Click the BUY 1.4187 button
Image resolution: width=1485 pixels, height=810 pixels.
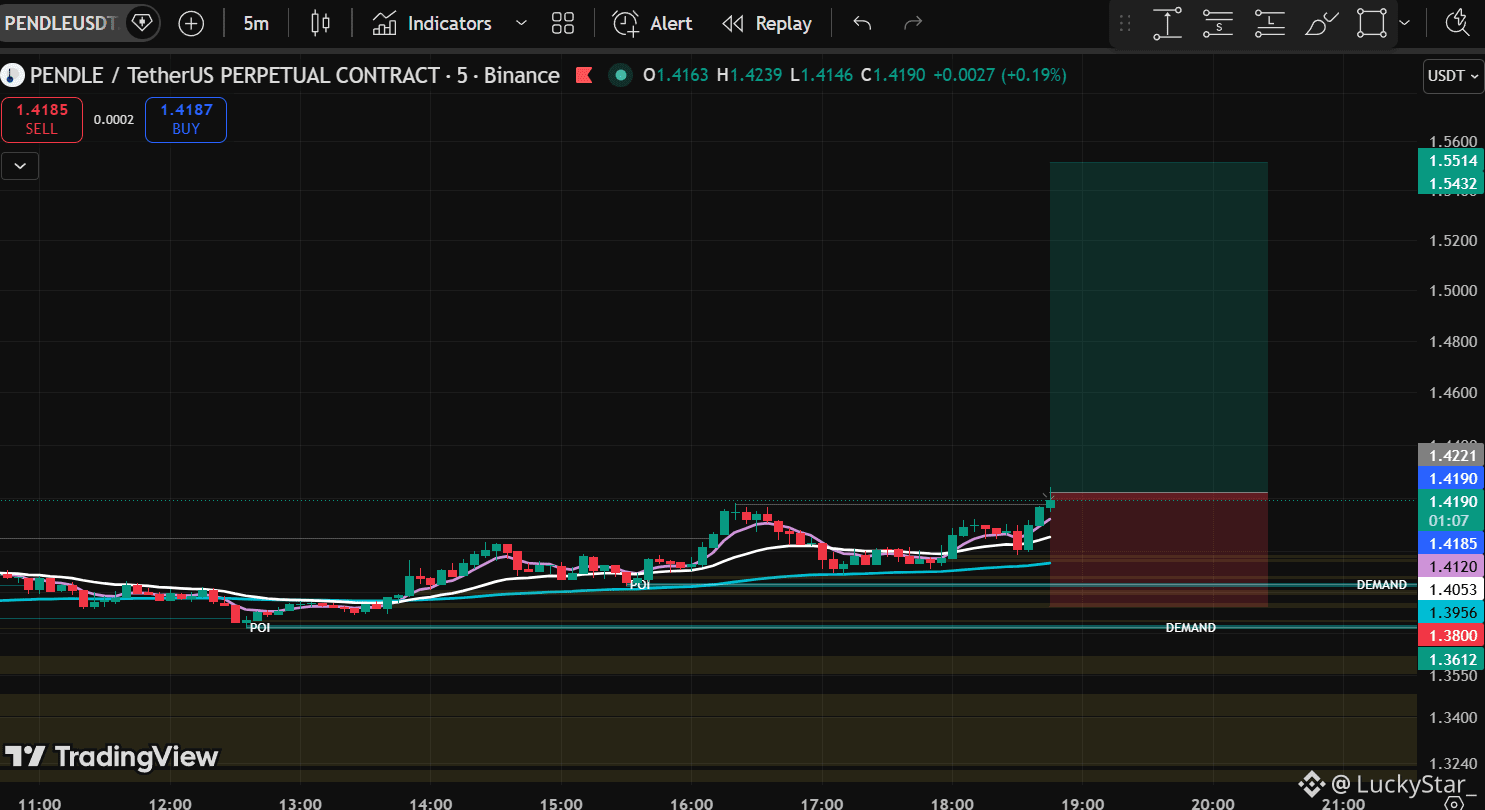[186, 120]
